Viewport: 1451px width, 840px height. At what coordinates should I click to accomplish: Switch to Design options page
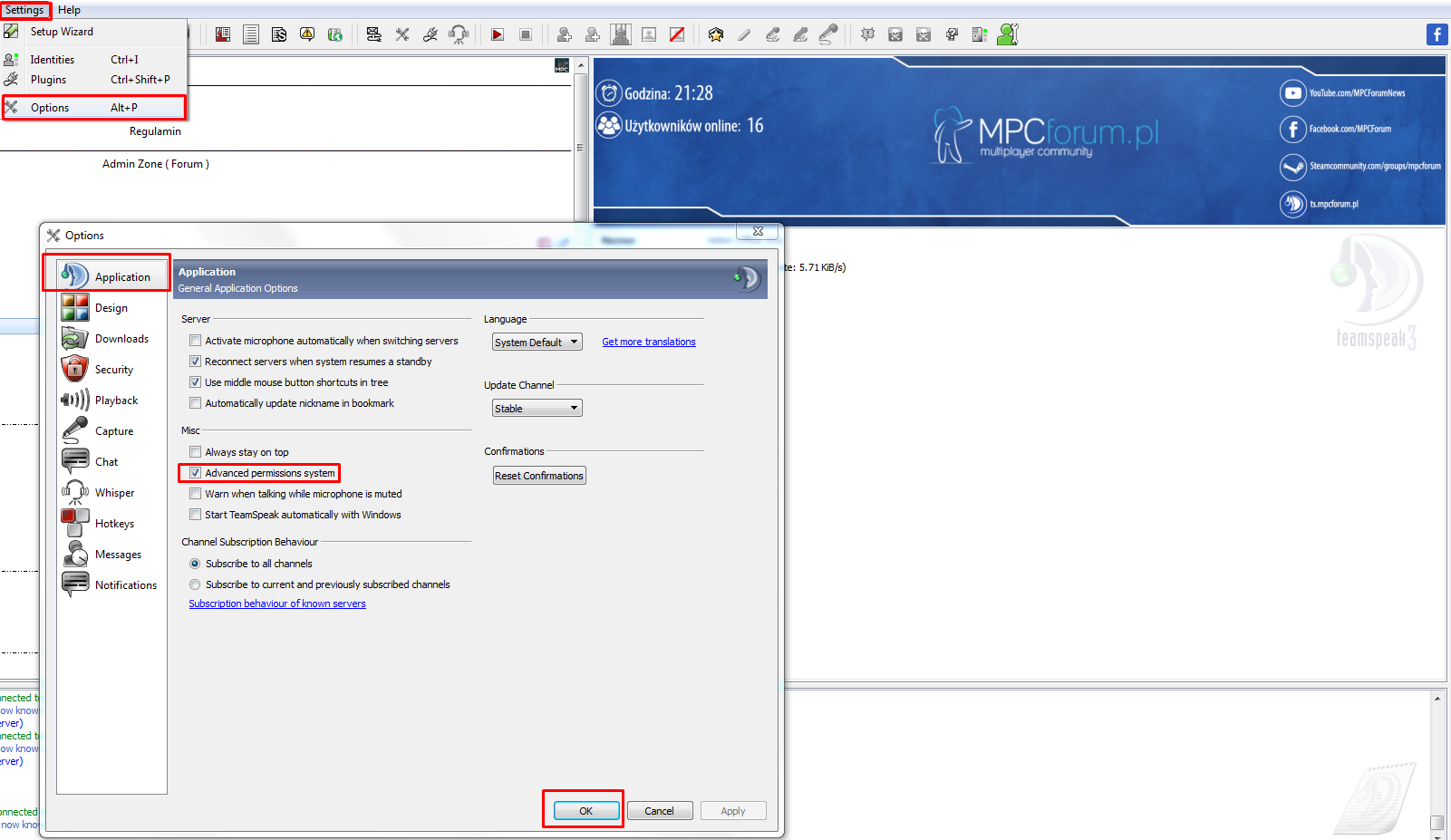[x=111, y=308]
